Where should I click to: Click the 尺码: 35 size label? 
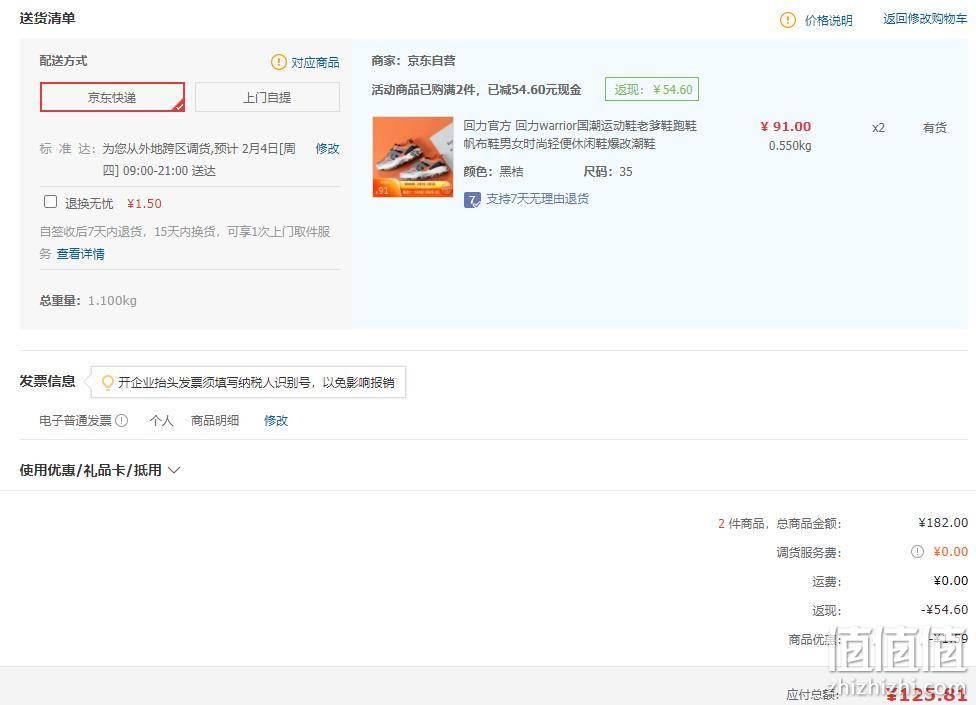coord(608,172)
